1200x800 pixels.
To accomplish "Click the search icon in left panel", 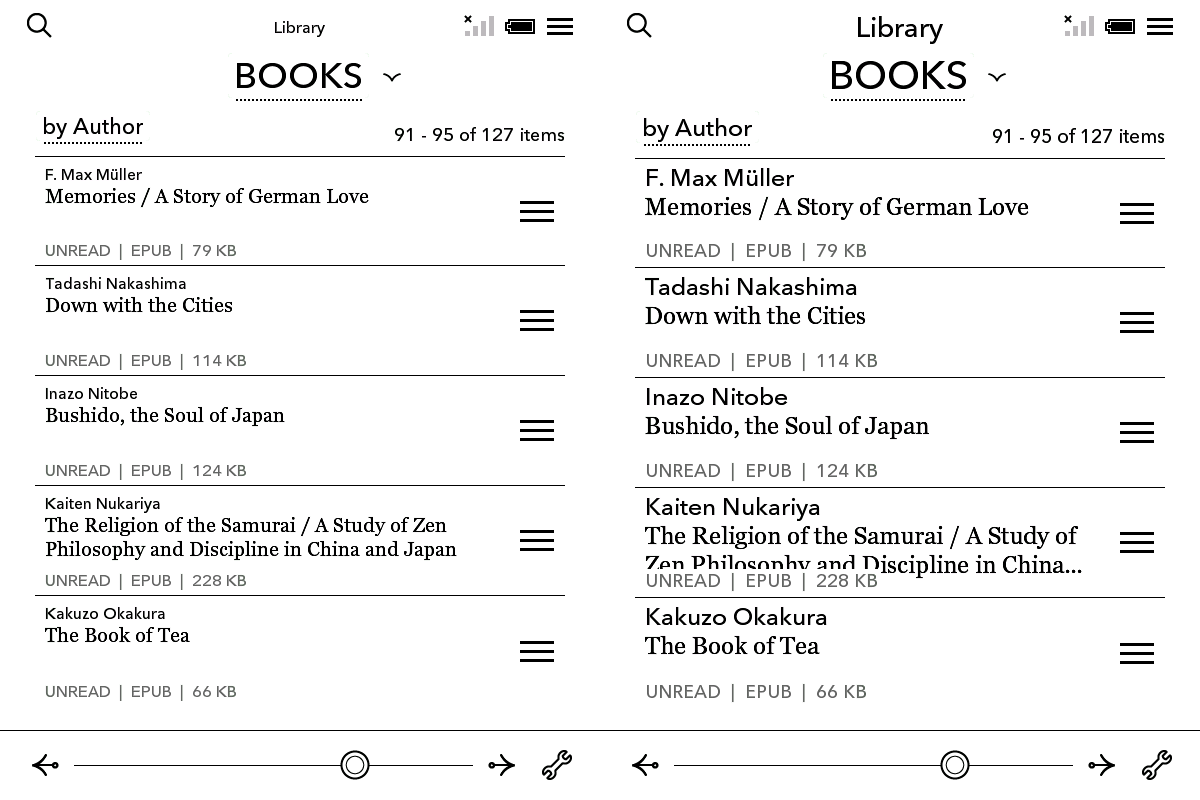I will pos(39,26).
